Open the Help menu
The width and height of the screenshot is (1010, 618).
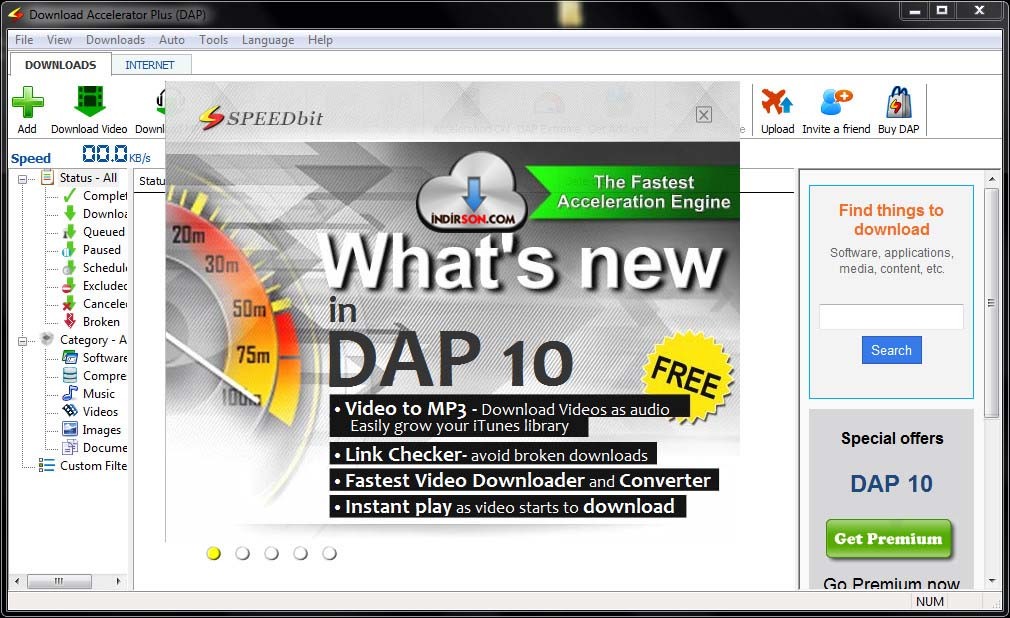320,40
